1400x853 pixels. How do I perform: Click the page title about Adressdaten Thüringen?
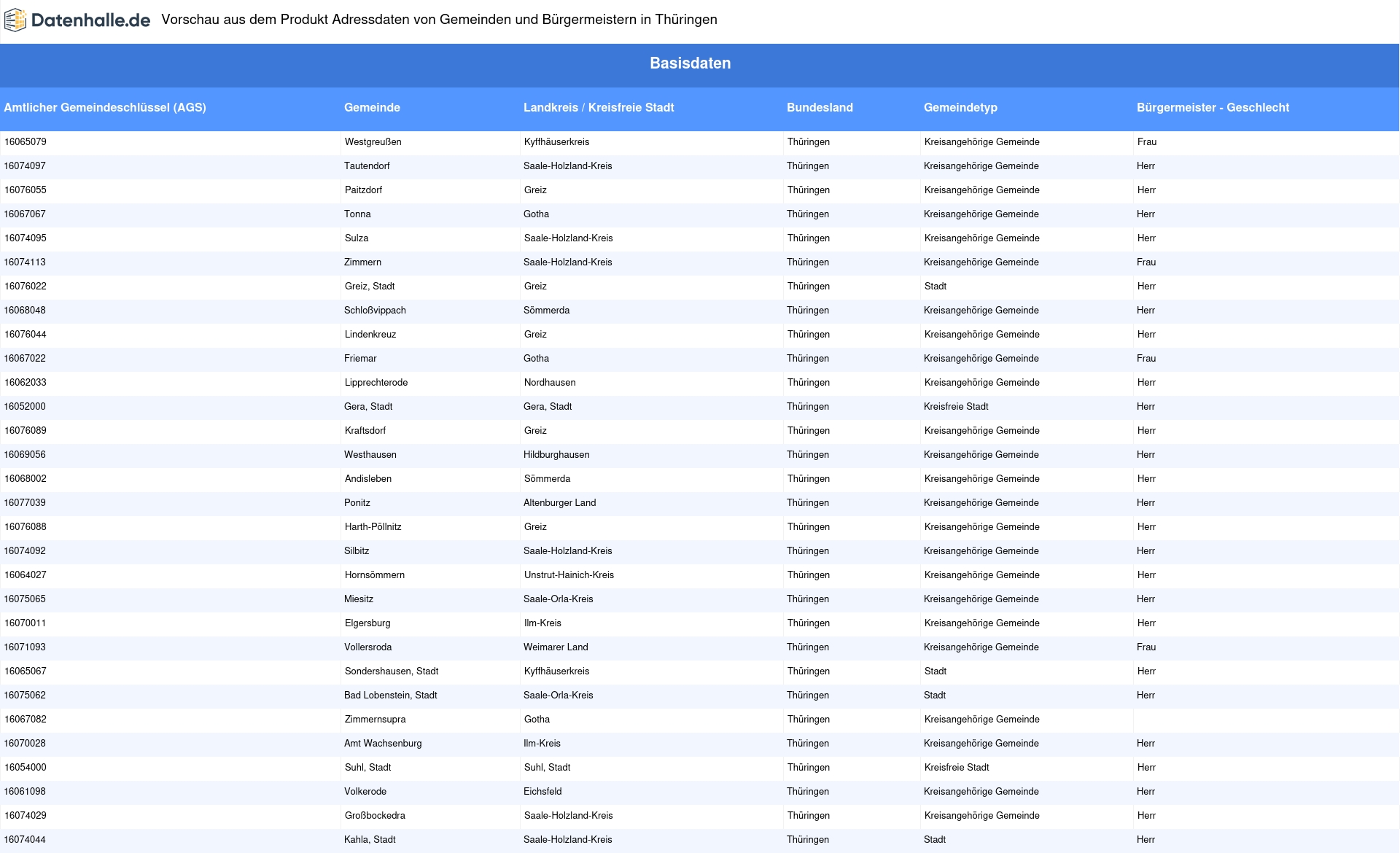click(439, 20)
